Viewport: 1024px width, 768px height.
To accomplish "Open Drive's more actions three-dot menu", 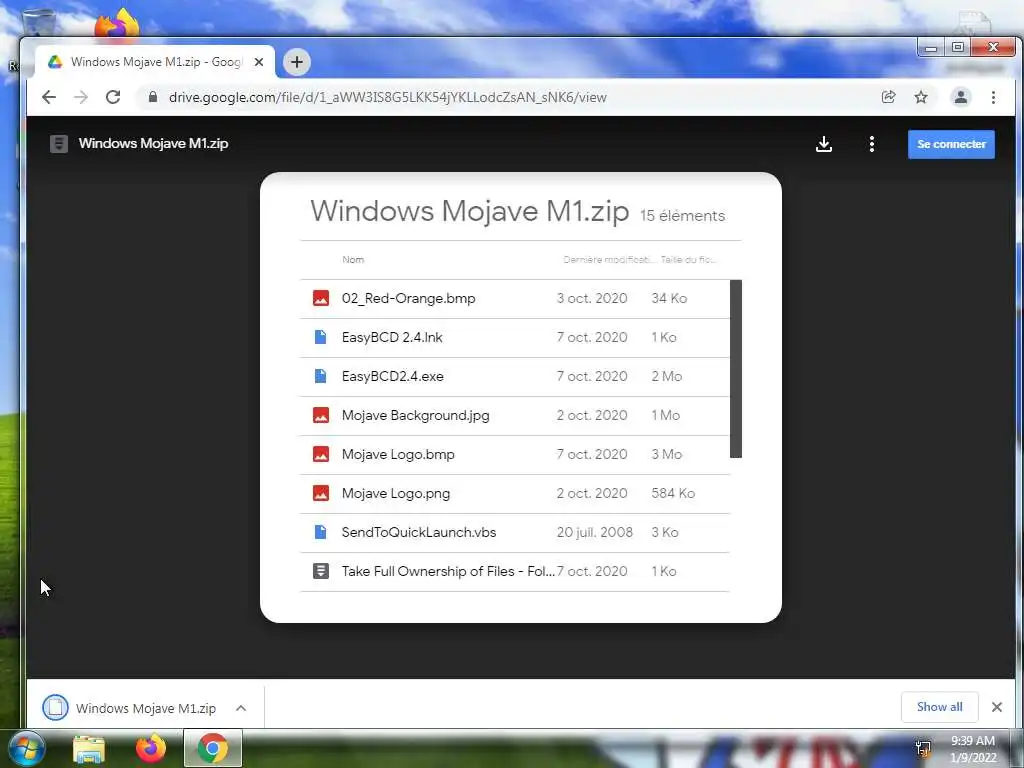I will click(872, 144).
